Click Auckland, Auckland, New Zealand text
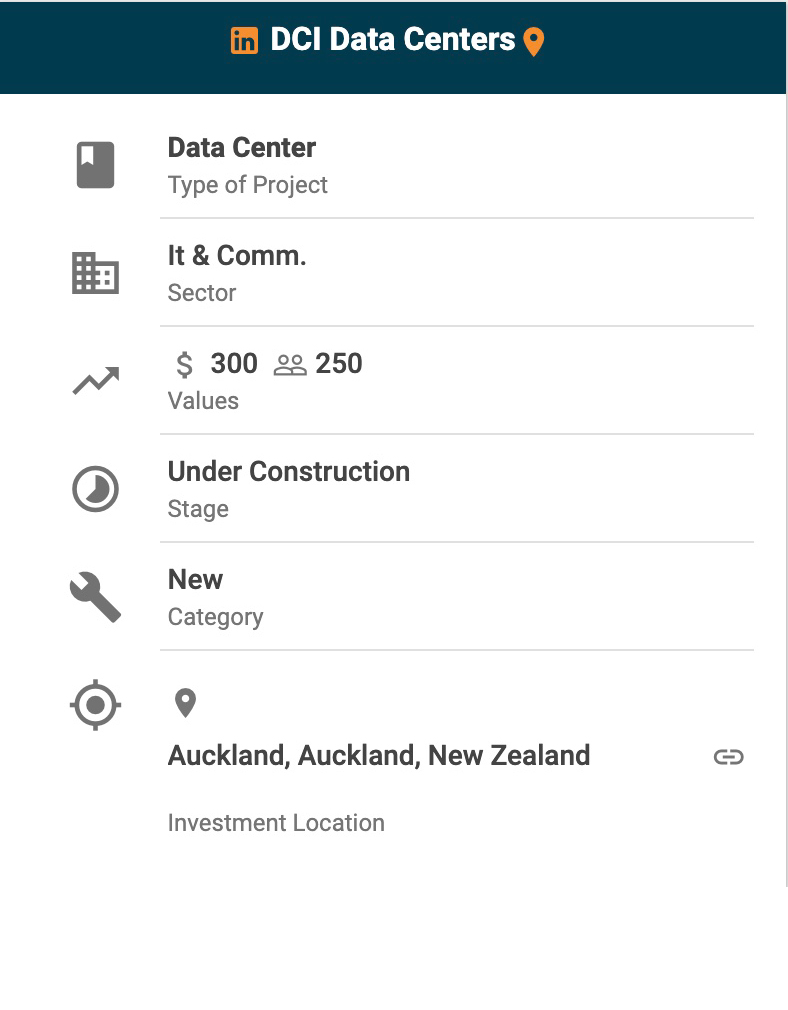Image resolution: width=788 pixels, height=1010 pixels. 379,755
